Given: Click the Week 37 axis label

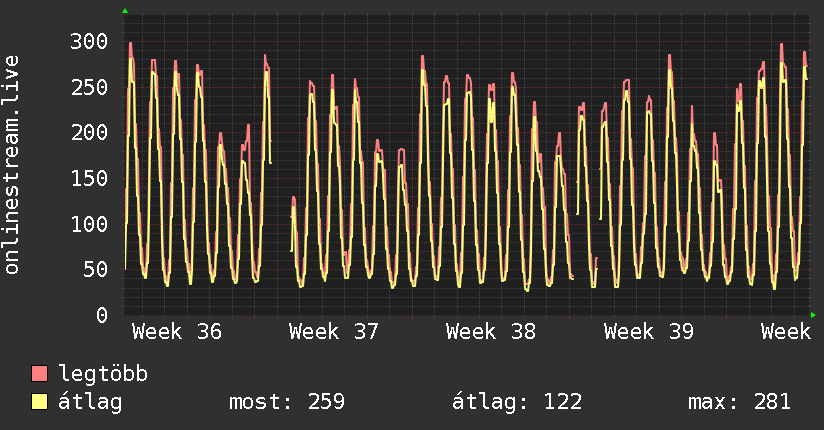Looking at the screenshot, I should (x=334, y=332).
